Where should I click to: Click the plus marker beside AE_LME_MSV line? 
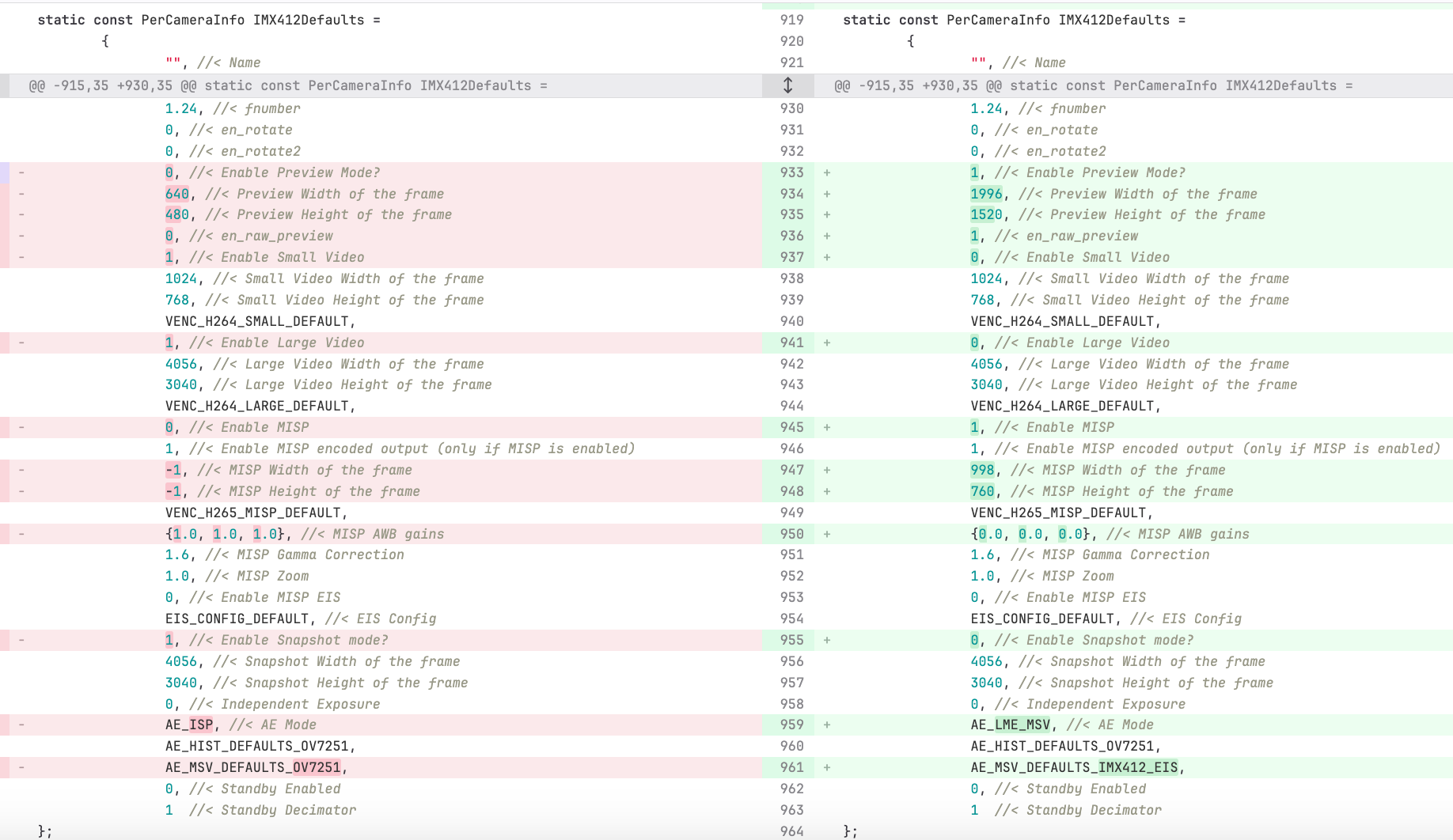pyautogui.click(x=826, y=725)
